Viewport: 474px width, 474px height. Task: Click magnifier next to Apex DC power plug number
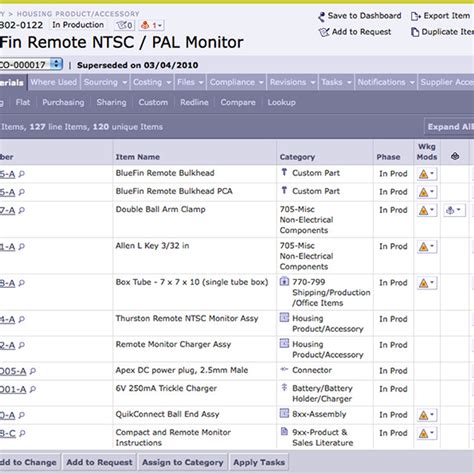tap(33, 371)
